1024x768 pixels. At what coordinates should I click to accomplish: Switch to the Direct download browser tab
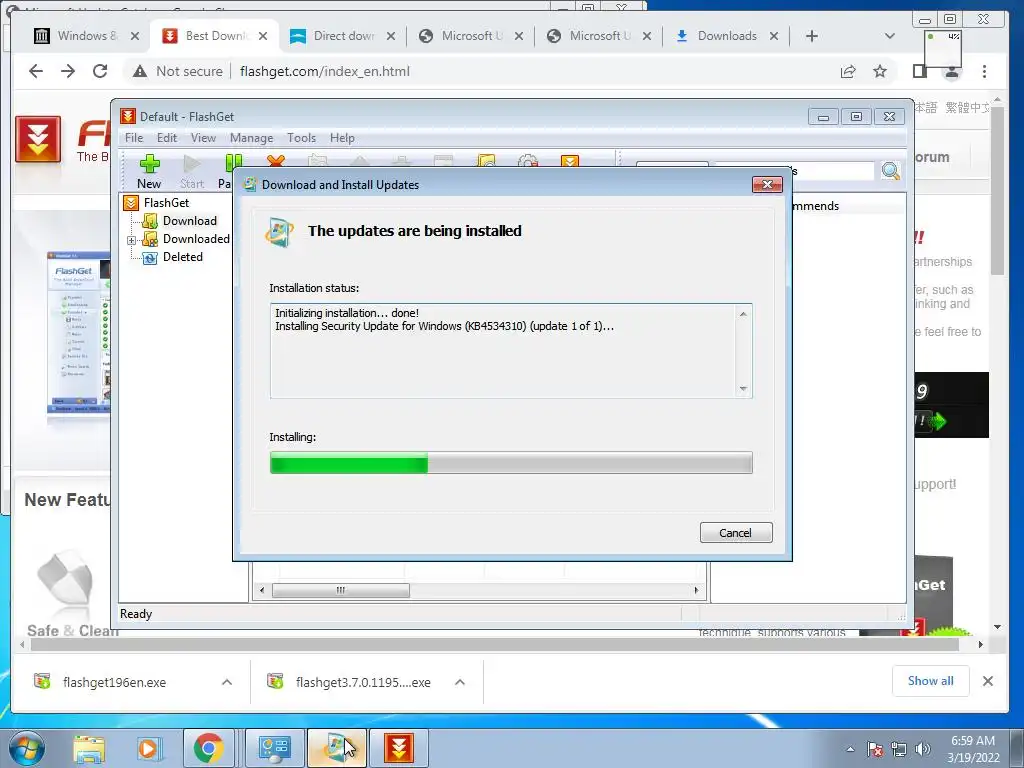343,36
